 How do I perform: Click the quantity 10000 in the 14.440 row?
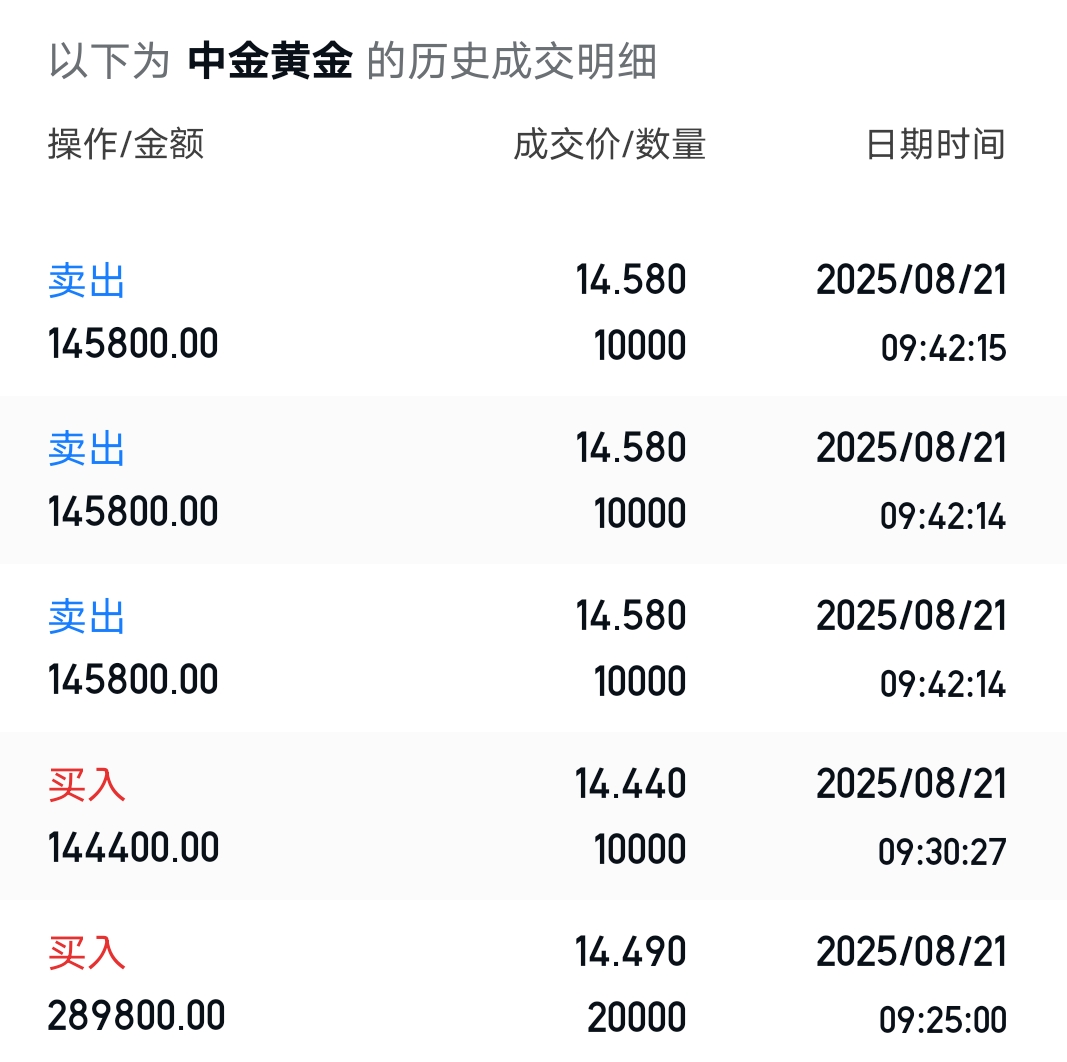pyautogui.click(x=640, y=850)
